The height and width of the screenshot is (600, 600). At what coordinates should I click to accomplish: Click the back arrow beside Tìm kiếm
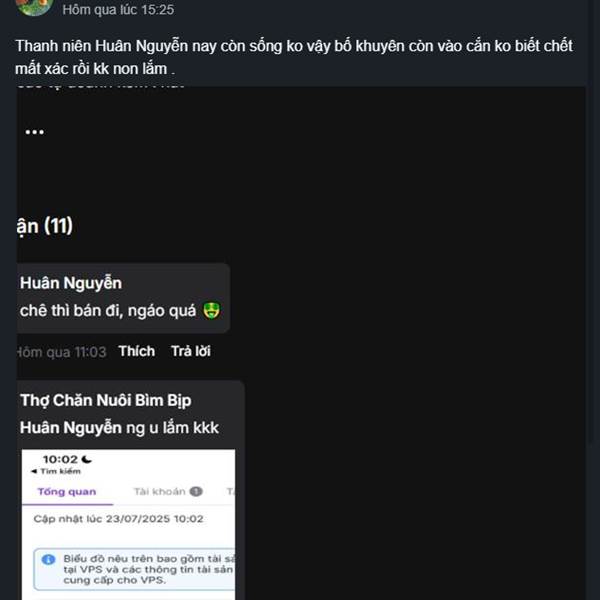[x=34, y=471]
